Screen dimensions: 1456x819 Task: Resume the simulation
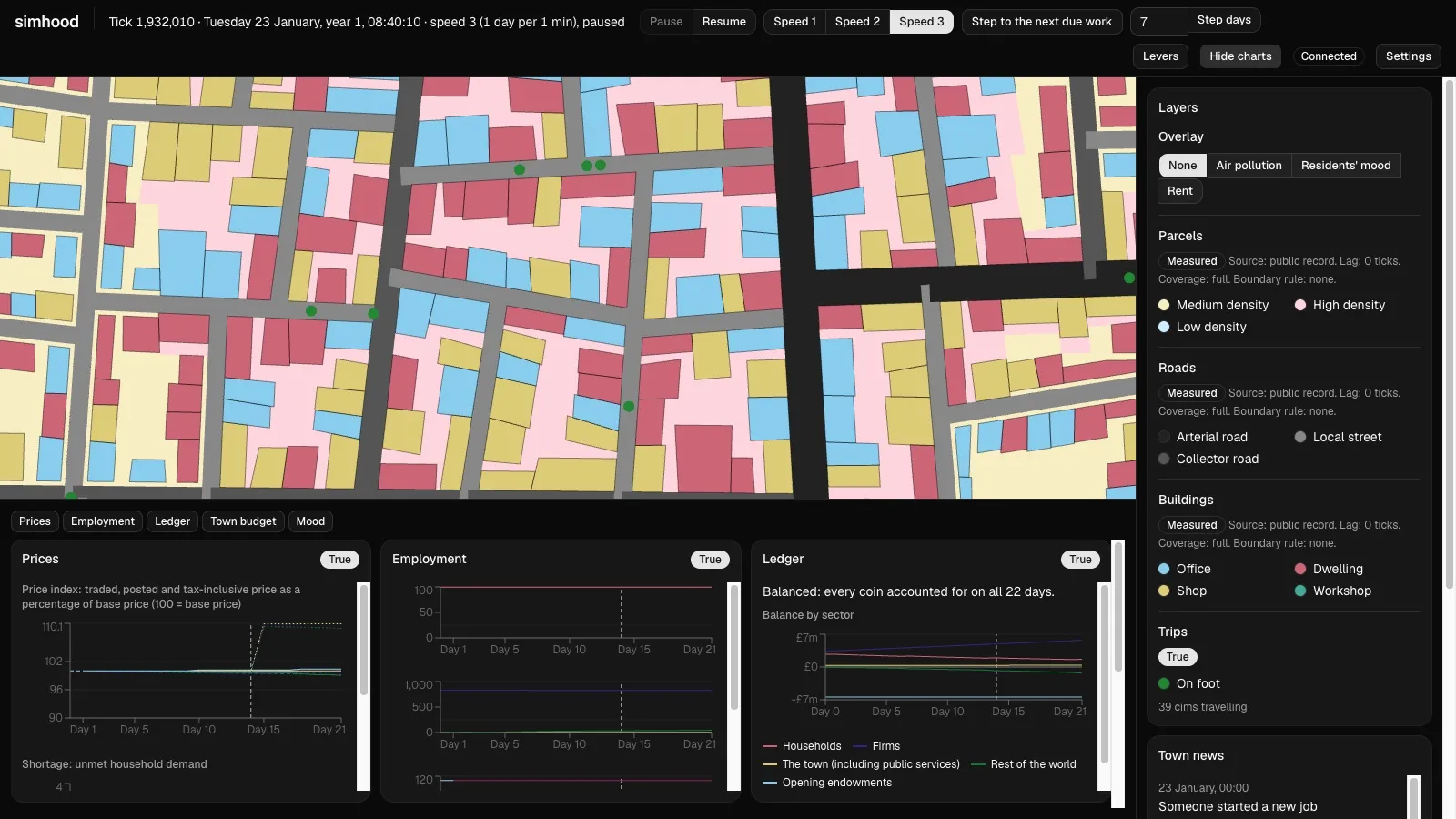(x=723, y=22)
